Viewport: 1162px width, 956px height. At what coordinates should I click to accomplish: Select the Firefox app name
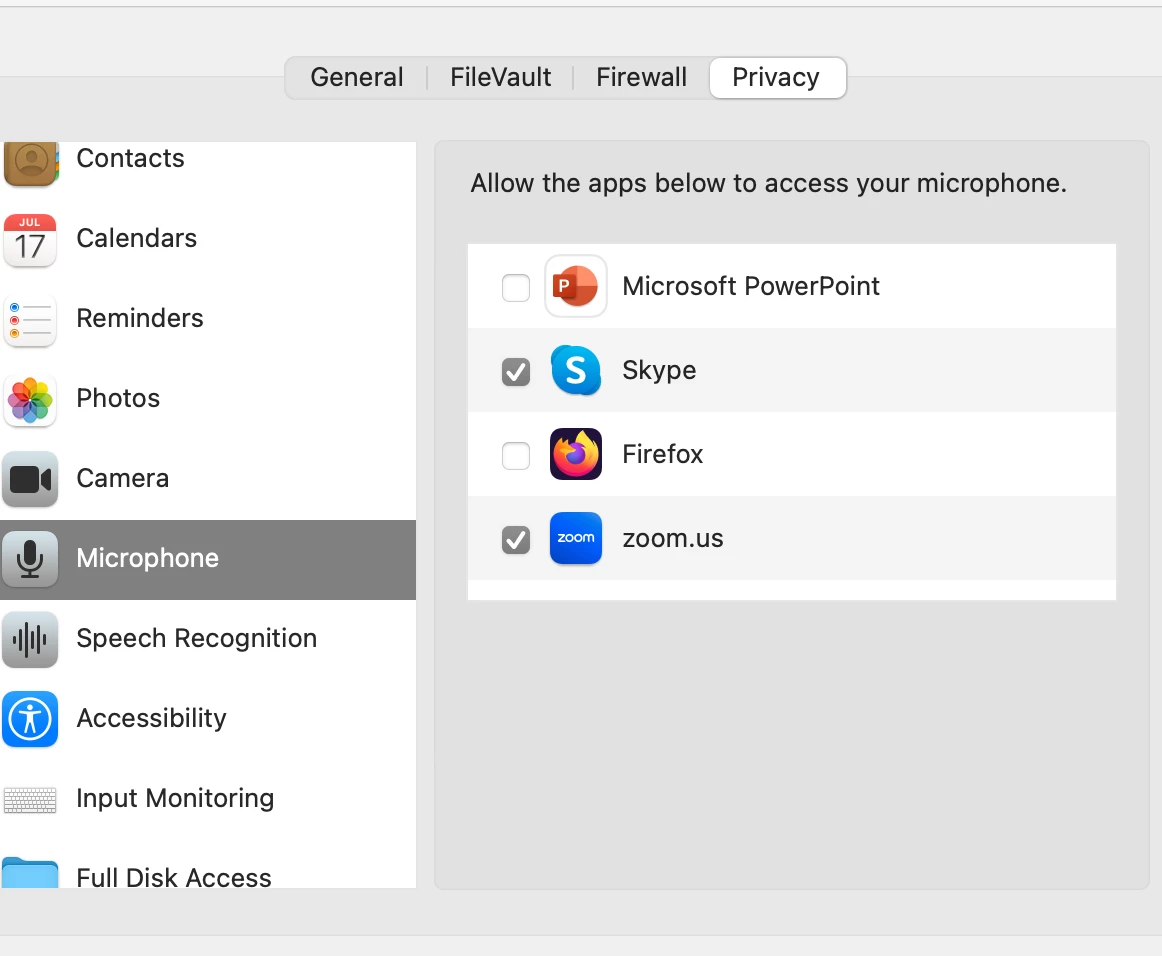663,454
